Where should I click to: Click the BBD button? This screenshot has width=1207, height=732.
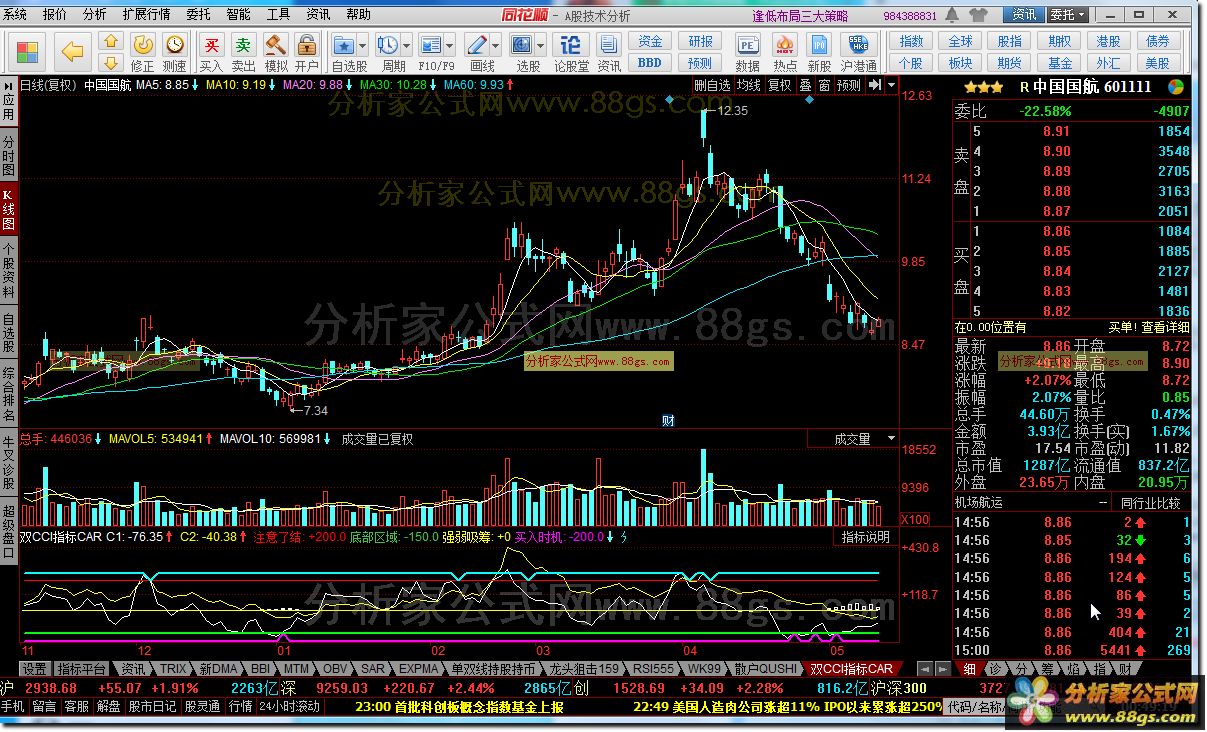click(x=650, y=62)
